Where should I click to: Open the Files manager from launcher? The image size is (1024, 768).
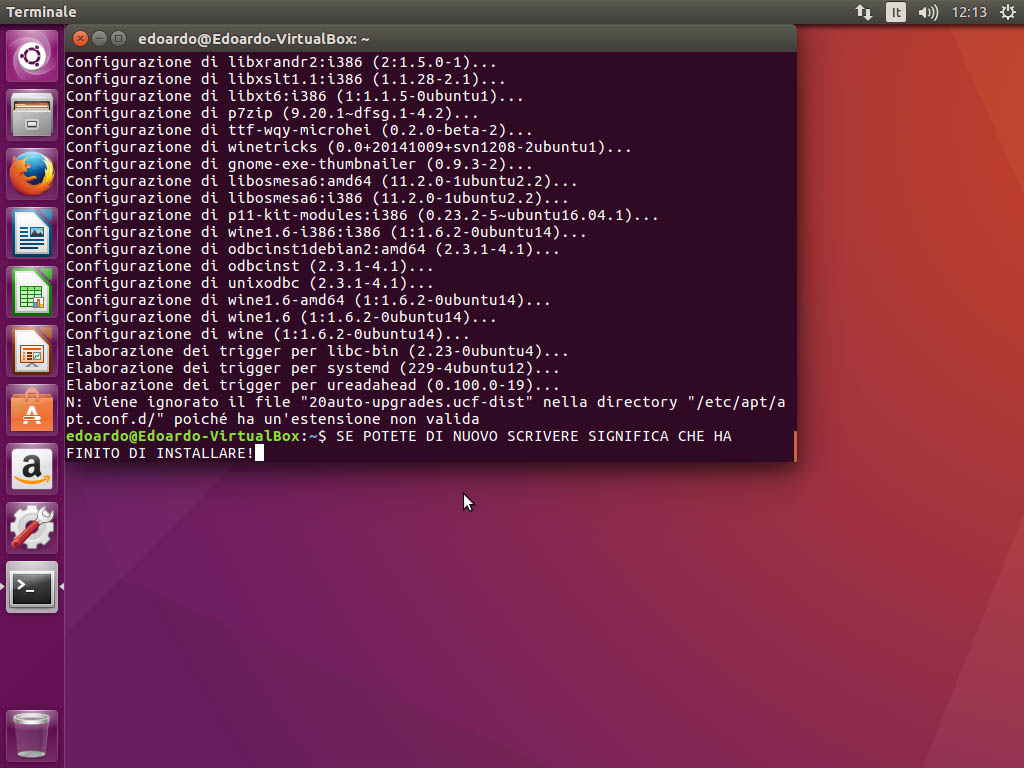coord(33,115)
